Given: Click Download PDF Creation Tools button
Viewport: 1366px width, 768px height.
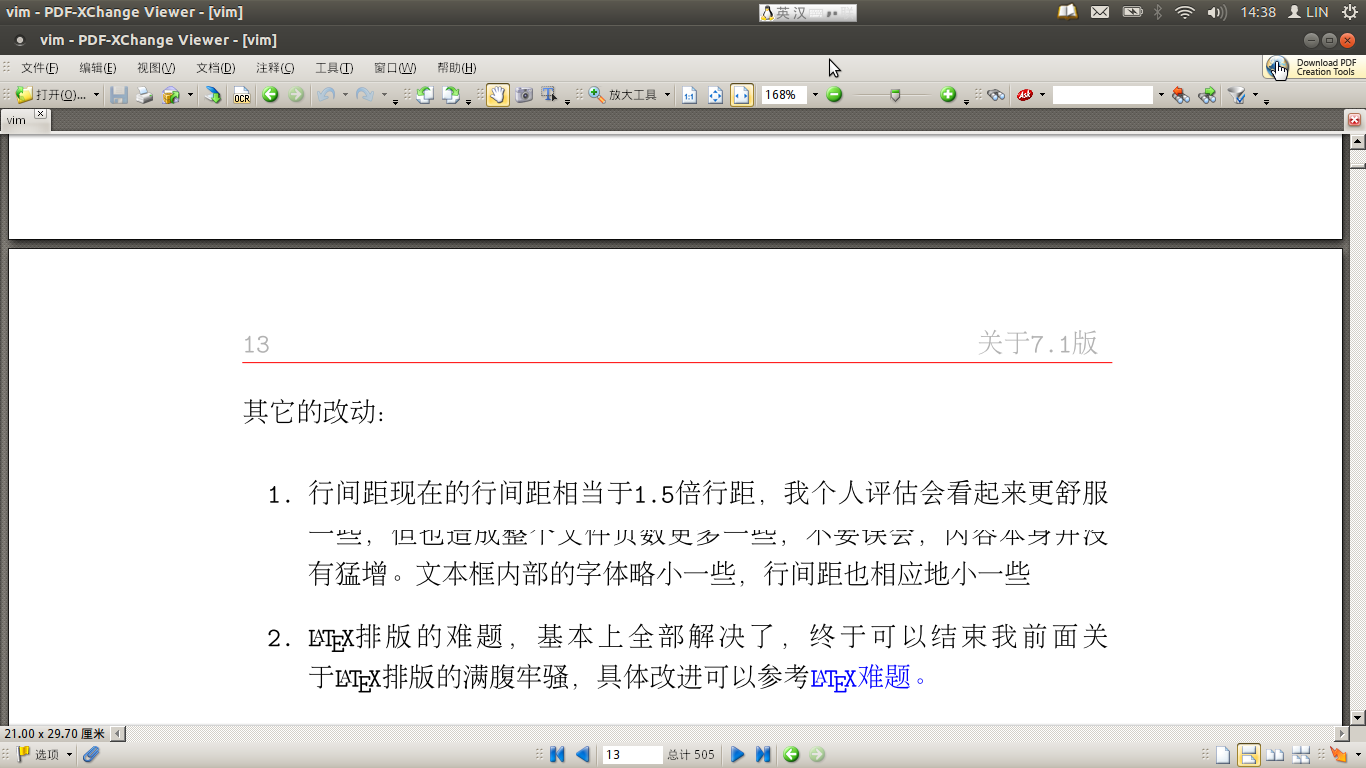Looking at the screenshot, I should 1313,67.
